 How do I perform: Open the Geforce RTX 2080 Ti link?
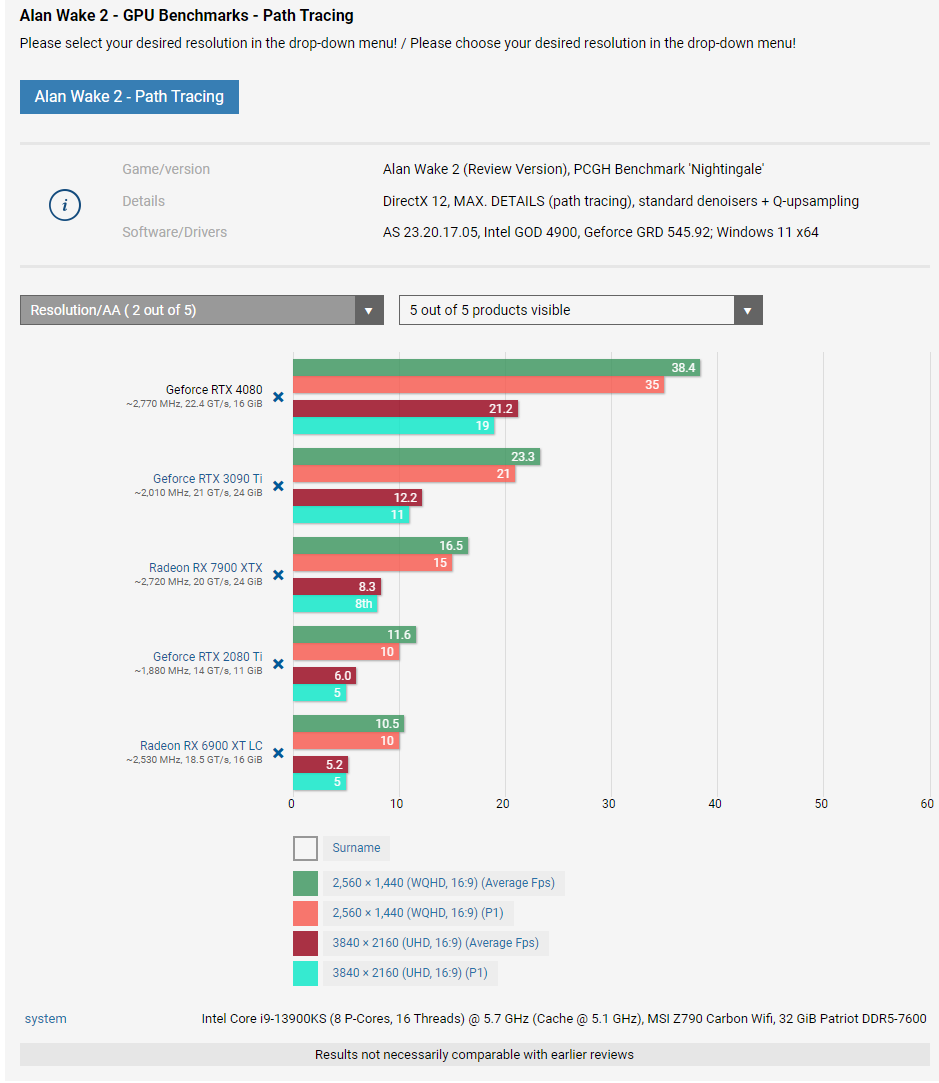pos(207,657)
